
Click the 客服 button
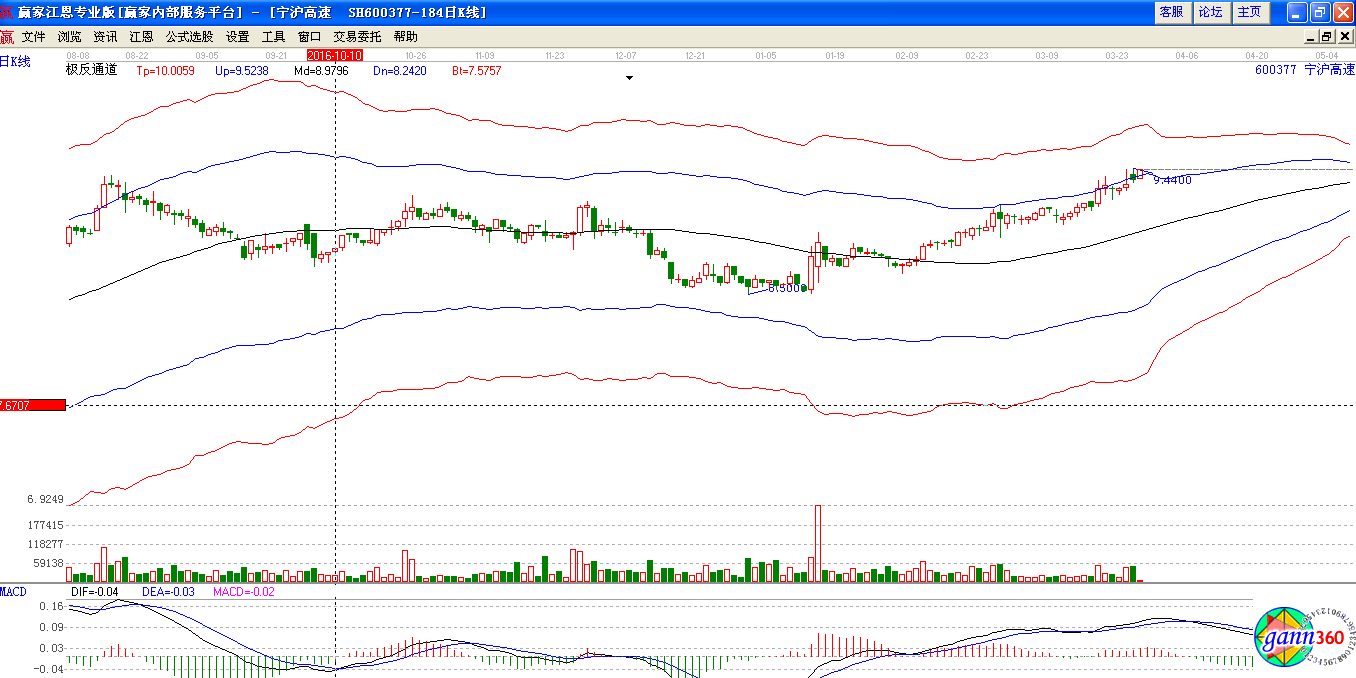(1171, 12)
